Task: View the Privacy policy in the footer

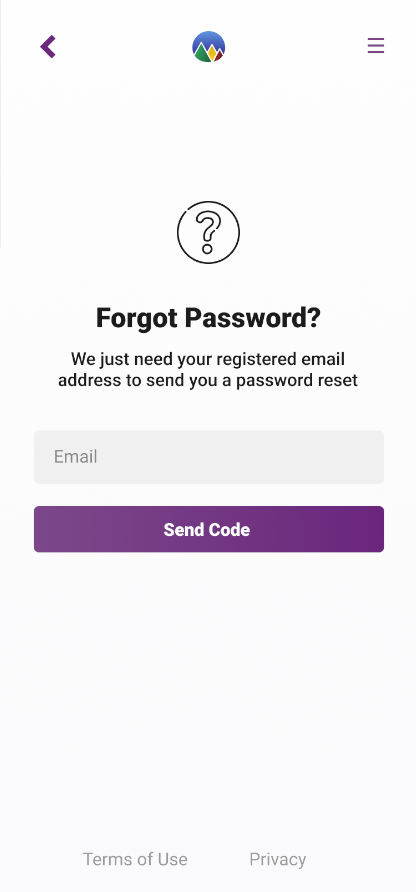Action: point(278,859)
